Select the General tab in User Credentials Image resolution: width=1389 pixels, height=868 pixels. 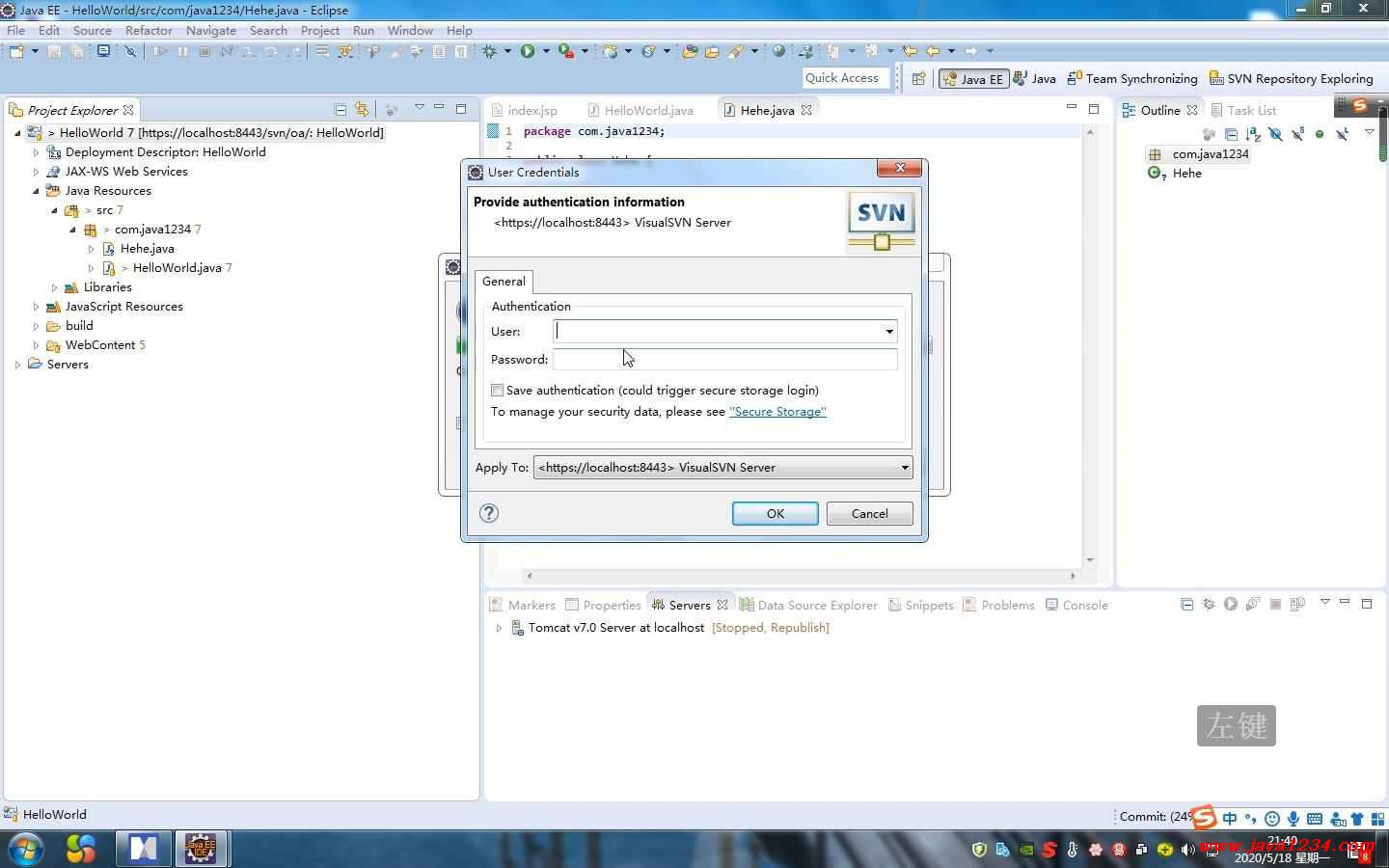pyautogui.click(x=504, y=281)
